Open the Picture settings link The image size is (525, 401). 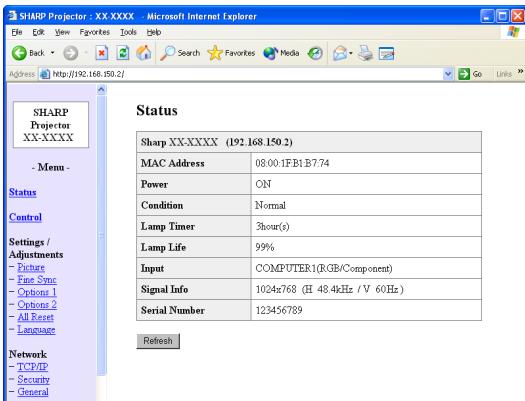(31, 267)
